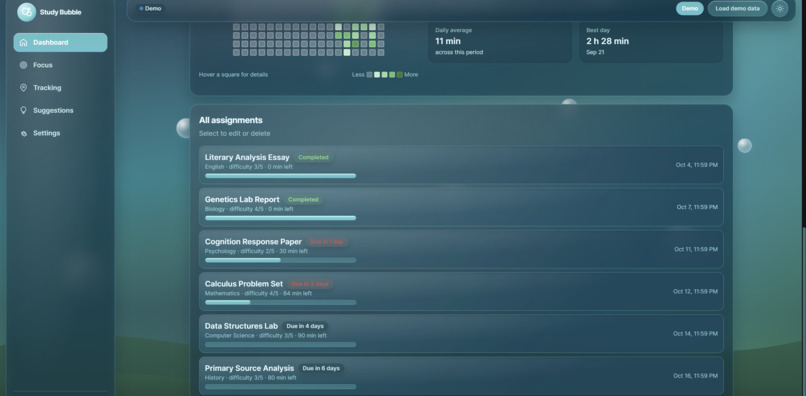Click the Due in 4 days badge
Viewport: 806px width, 396px height.
(305, 326)
